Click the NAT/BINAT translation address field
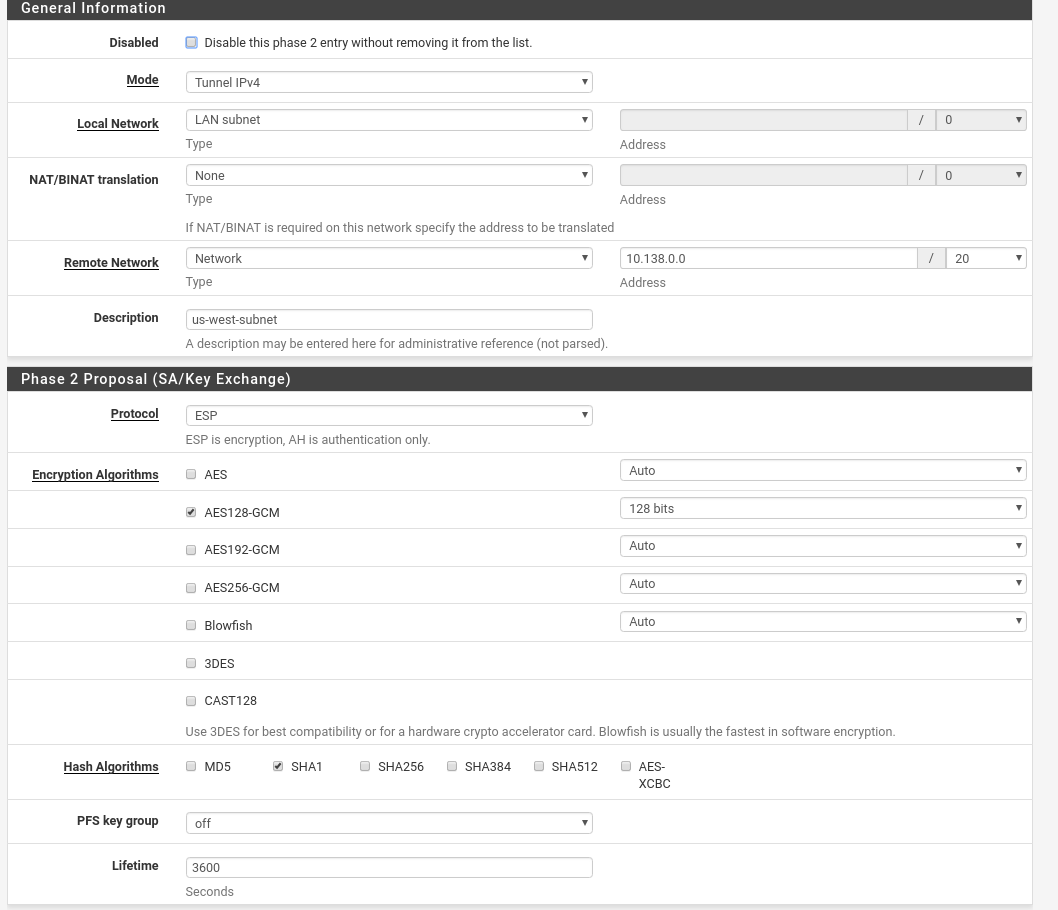Image resolution: width=1058 pixels, height=910 pixels. (x=764, y=175)
